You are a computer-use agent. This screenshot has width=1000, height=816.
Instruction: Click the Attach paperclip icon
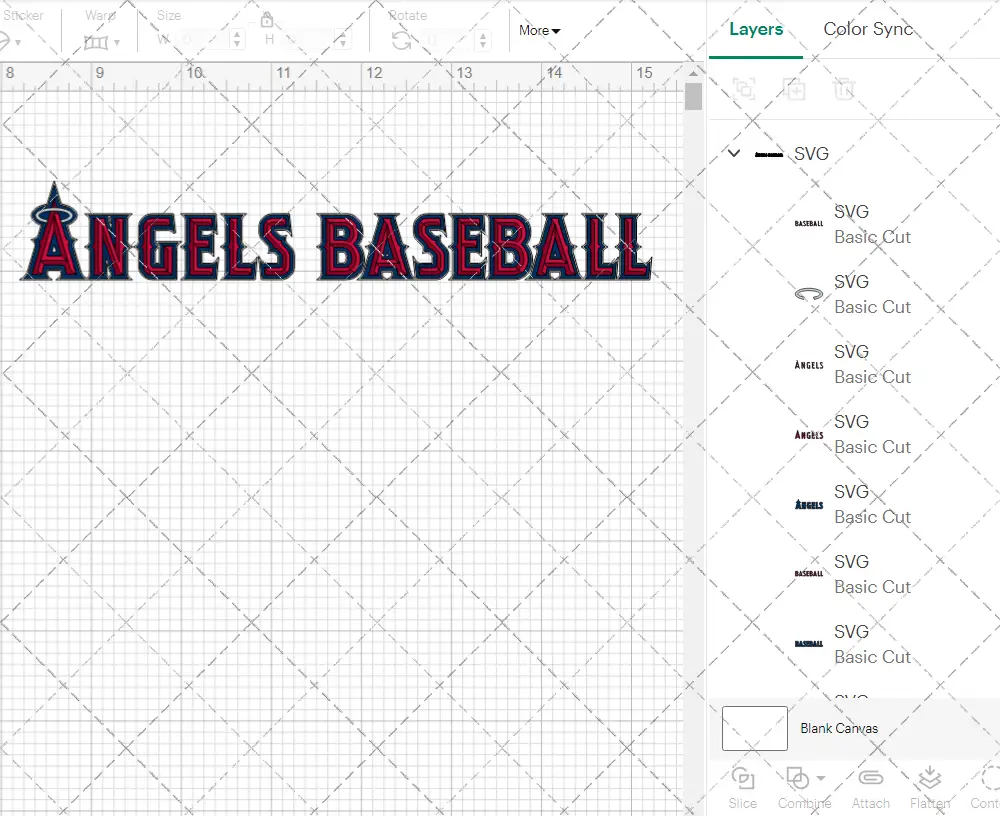tap(870, 778)
